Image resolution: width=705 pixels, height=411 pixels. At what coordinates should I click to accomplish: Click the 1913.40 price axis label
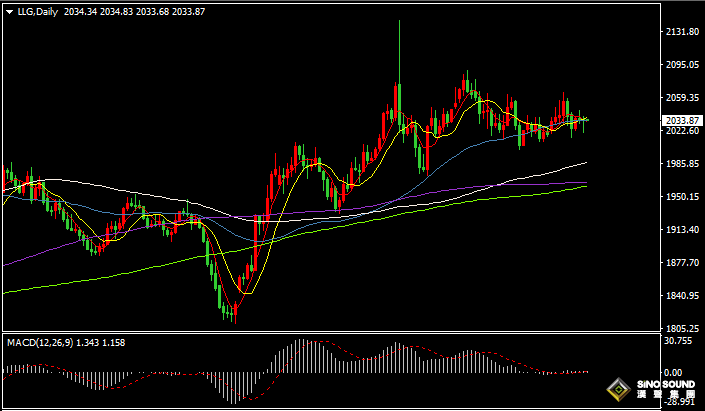(681, 230)
